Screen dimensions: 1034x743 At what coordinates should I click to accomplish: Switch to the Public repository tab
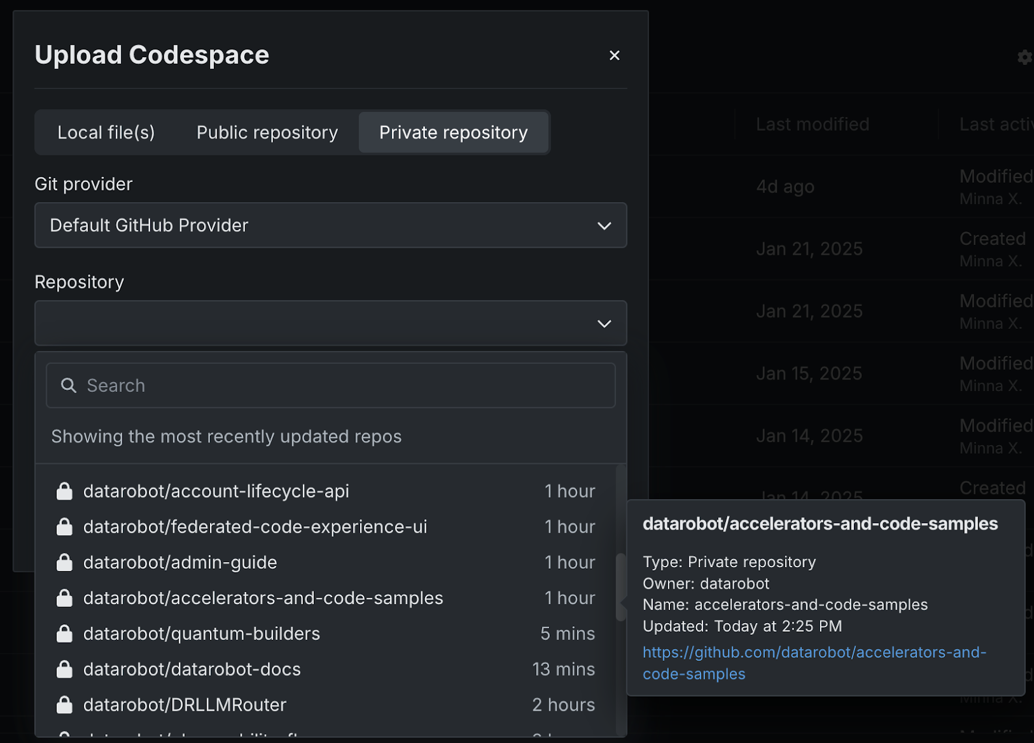[267, 132]
